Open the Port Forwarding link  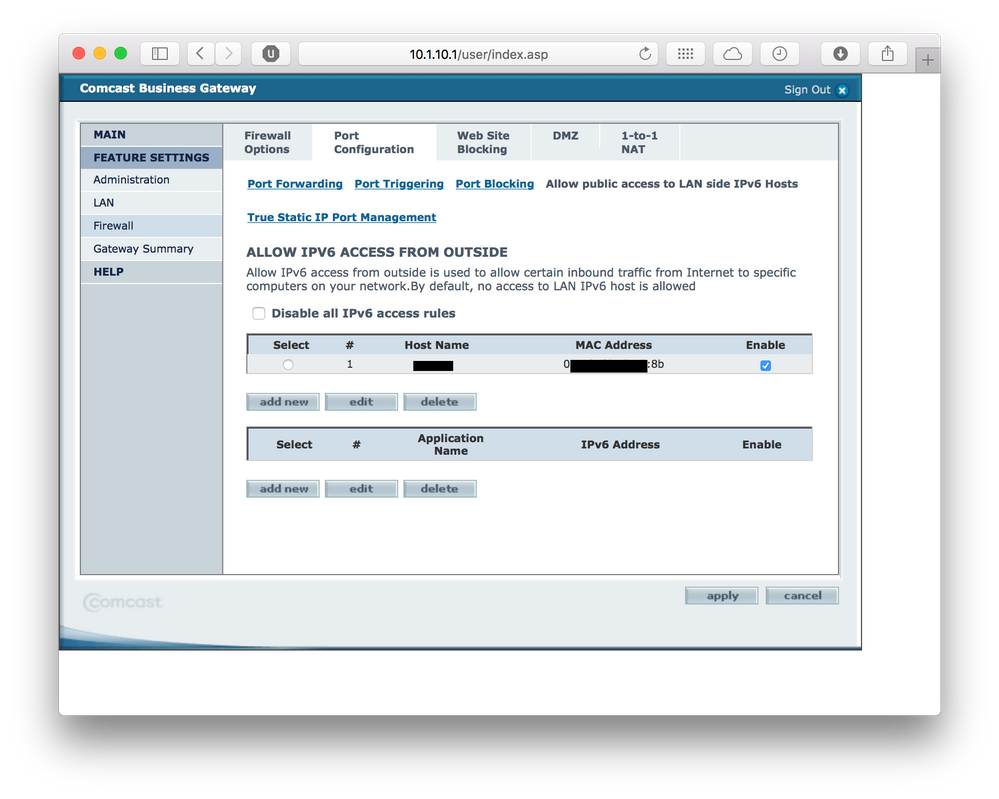coord(295,184)
